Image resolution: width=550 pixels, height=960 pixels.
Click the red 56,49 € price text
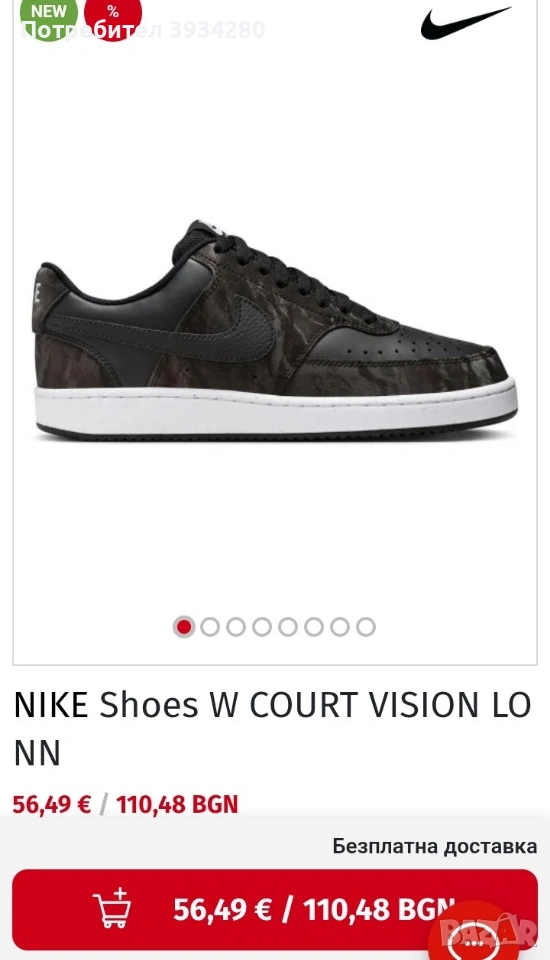(52, 804)
